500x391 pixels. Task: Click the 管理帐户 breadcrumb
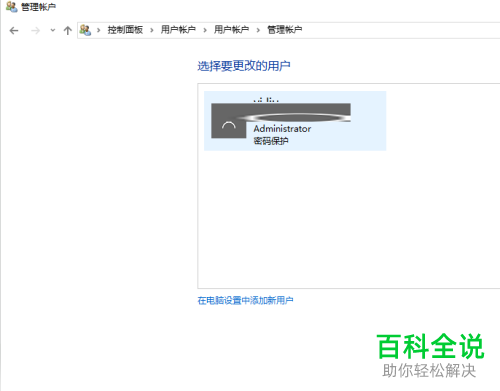tap(285, 30)
